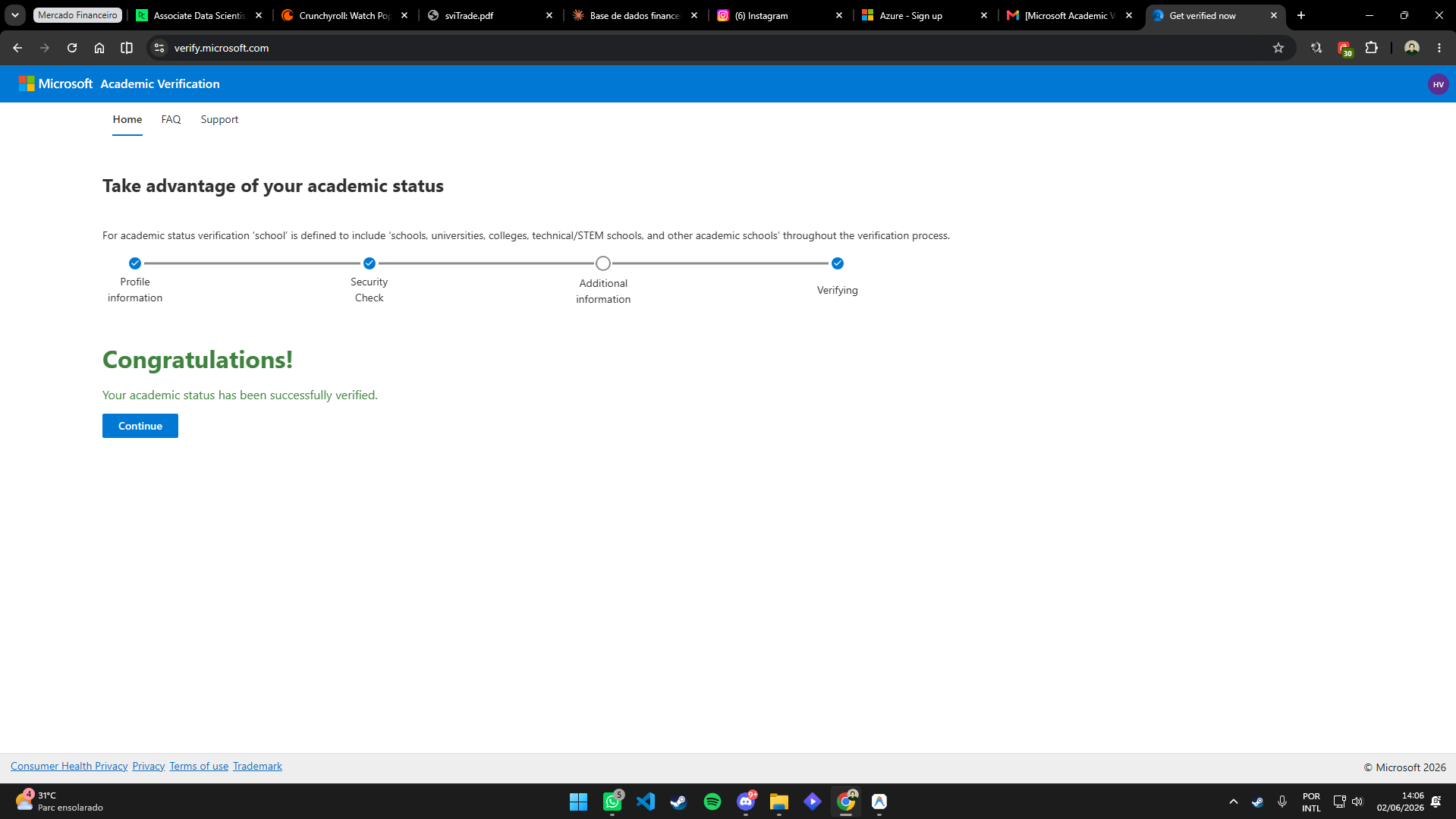Open the Trademark footer link

(x=257, y=766)
